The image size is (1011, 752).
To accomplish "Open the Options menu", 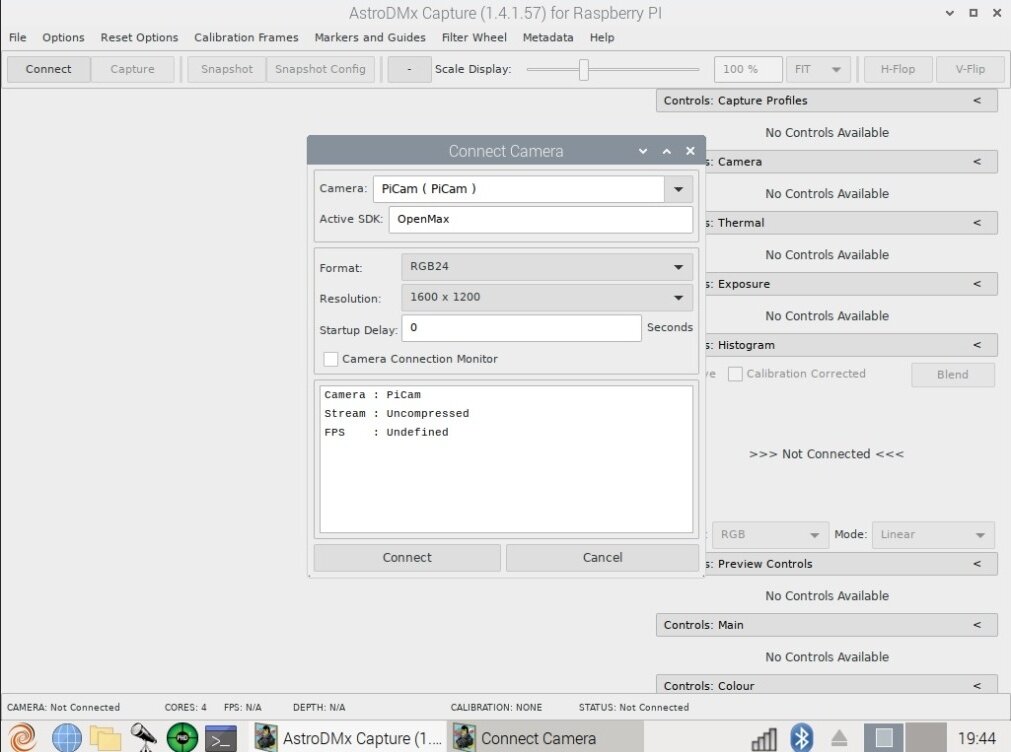I will click(63, 37).
